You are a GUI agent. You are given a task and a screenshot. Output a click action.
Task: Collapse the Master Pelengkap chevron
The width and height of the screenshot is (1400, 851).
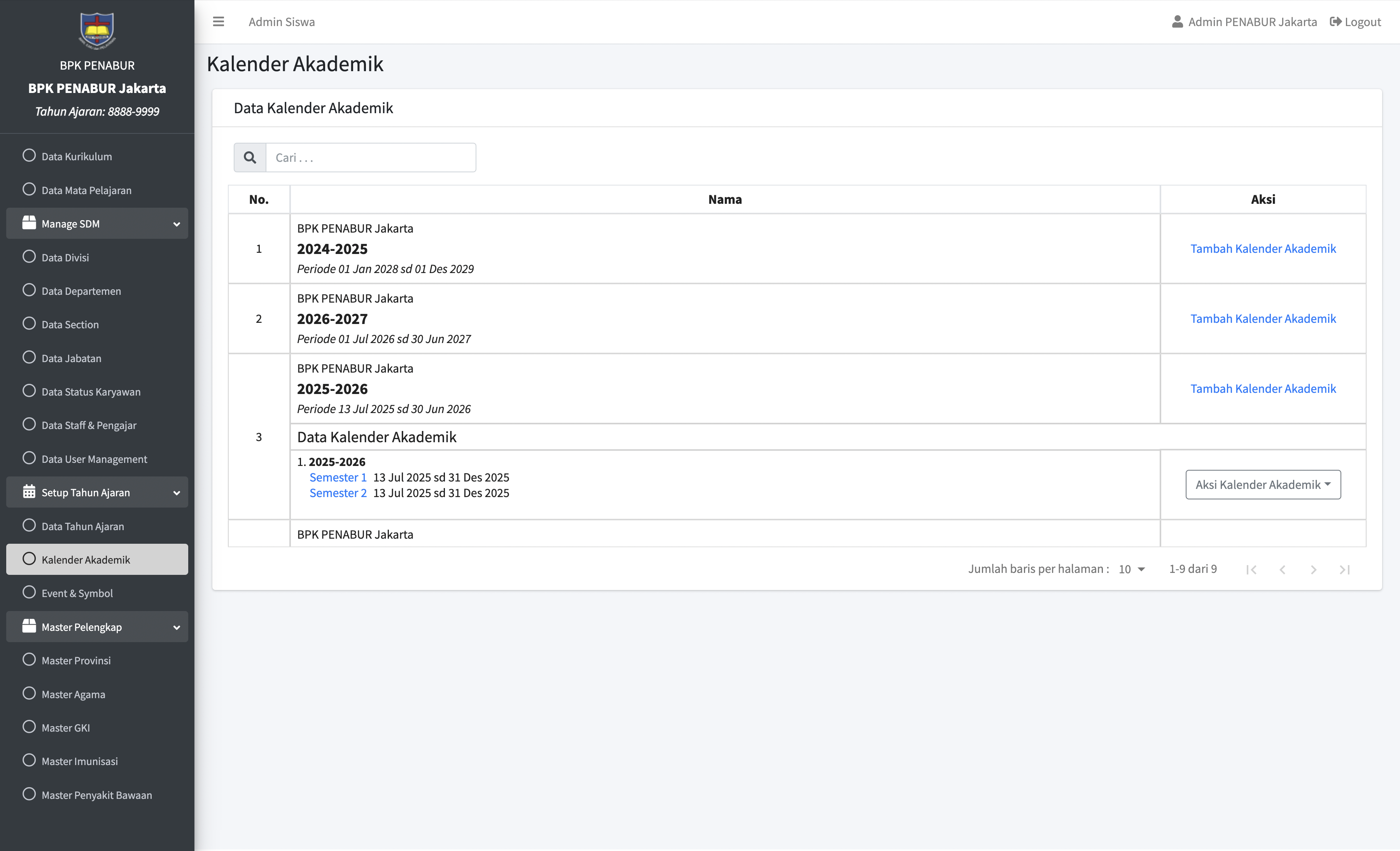(x=177, y=627)
